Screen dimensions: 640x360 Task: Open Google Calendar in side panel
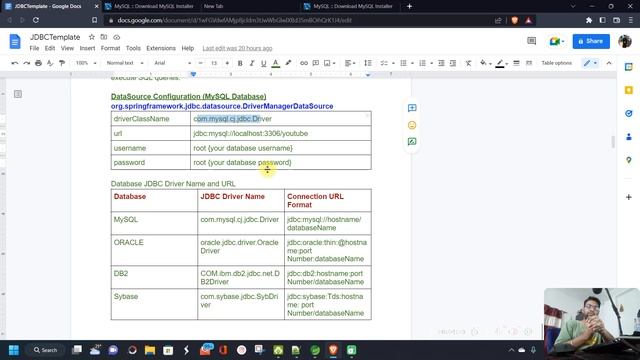coord(629,67)
